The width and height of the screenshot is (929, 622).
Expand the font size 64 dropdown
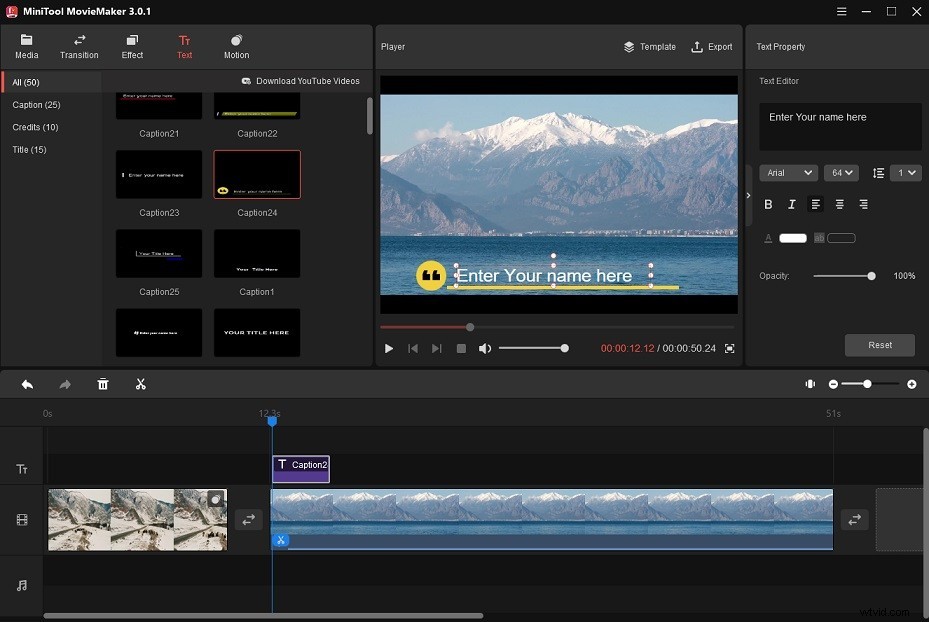840,172
